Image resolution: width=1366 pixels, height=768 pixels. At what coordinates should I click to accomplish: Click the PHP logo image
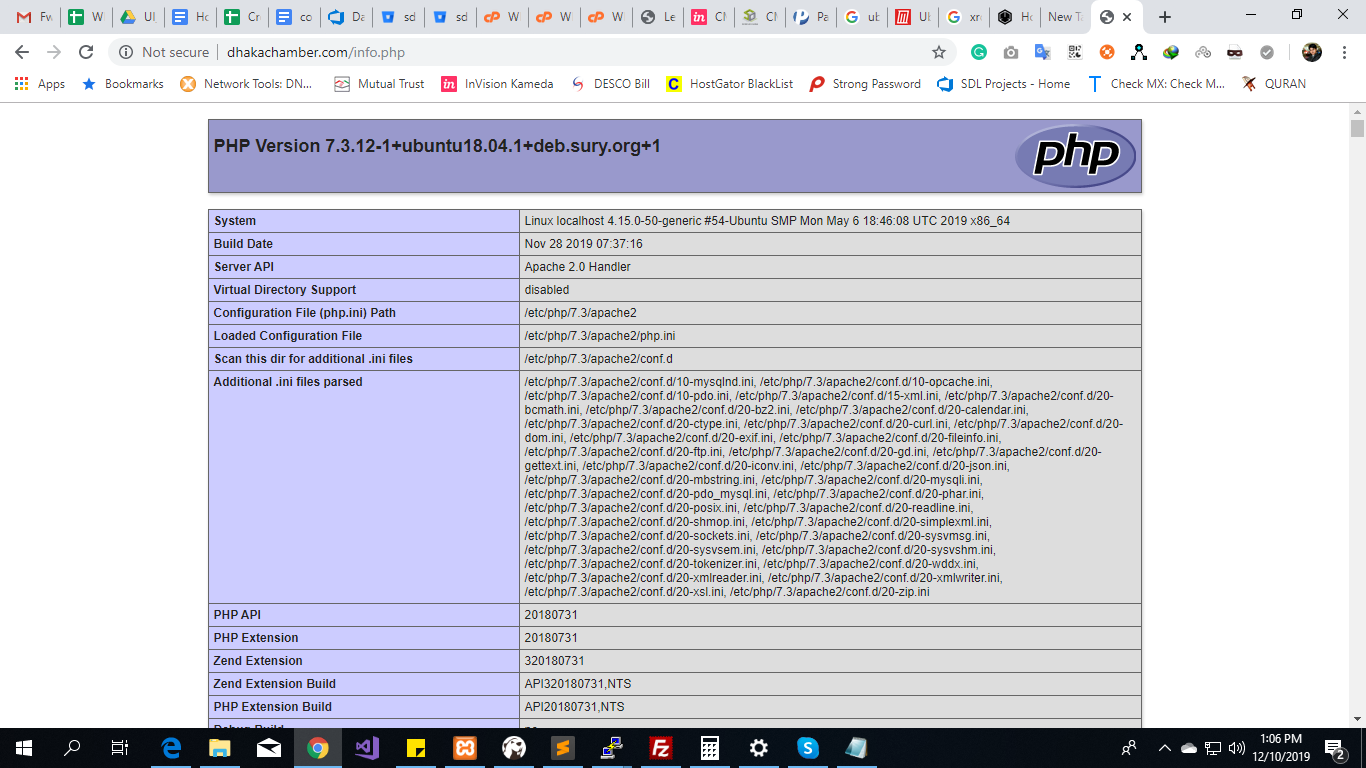1075,156
